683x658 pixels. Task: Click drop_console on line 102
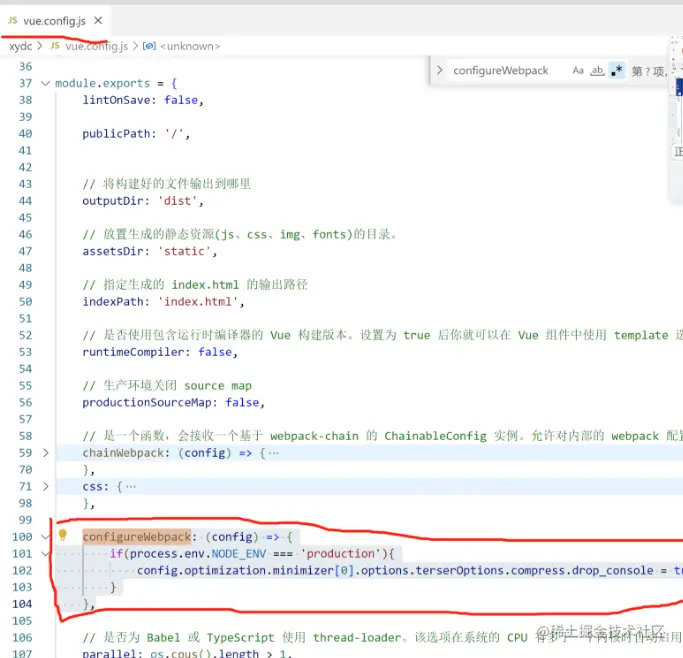tap(612, 570)
